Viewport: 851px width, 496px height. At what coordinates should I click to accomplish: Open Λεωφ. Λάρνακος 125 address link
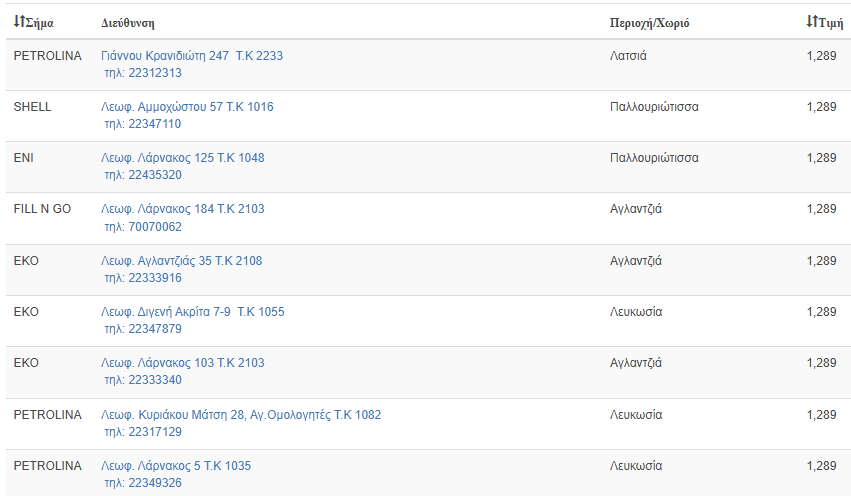coord(182,158)
